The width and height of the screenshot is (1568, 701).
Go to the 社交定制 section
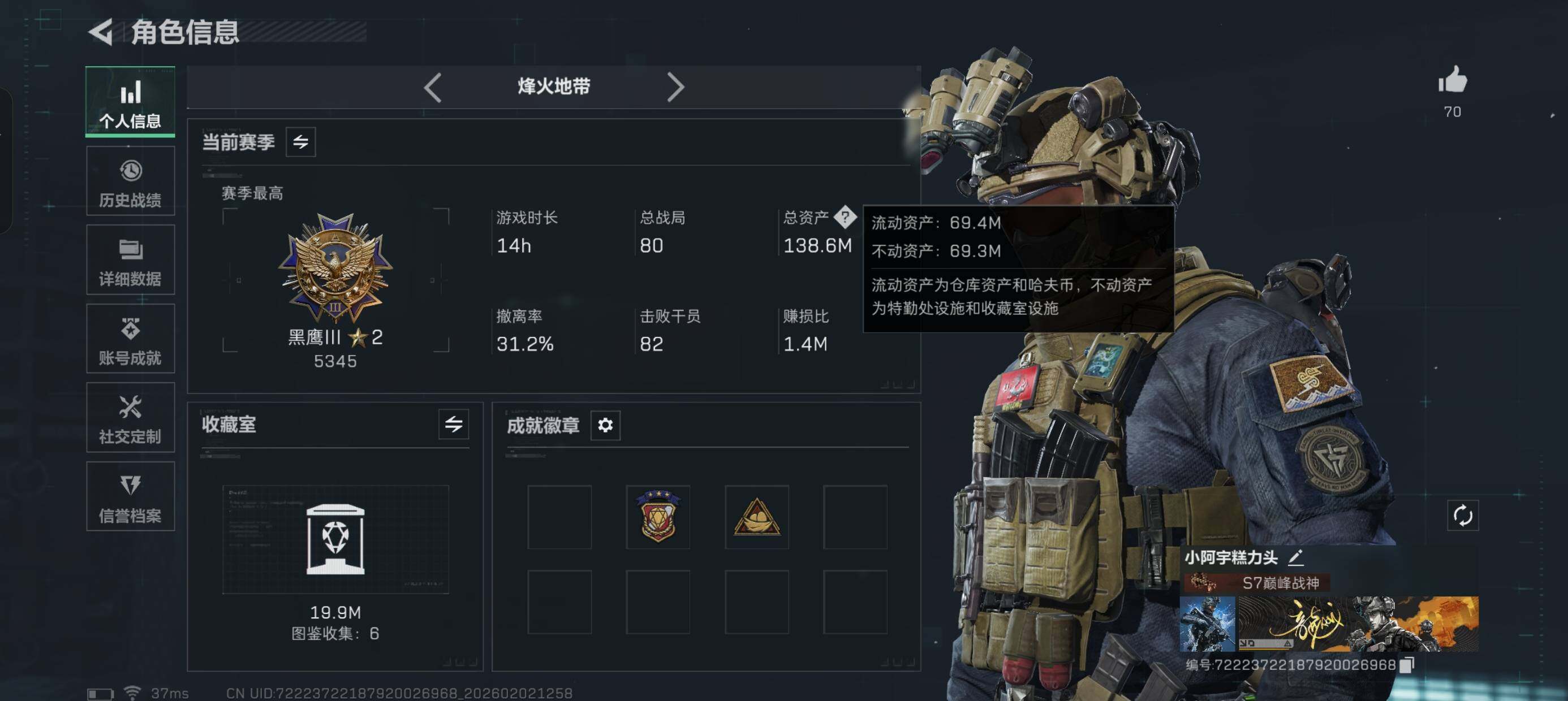coord(130,417)
